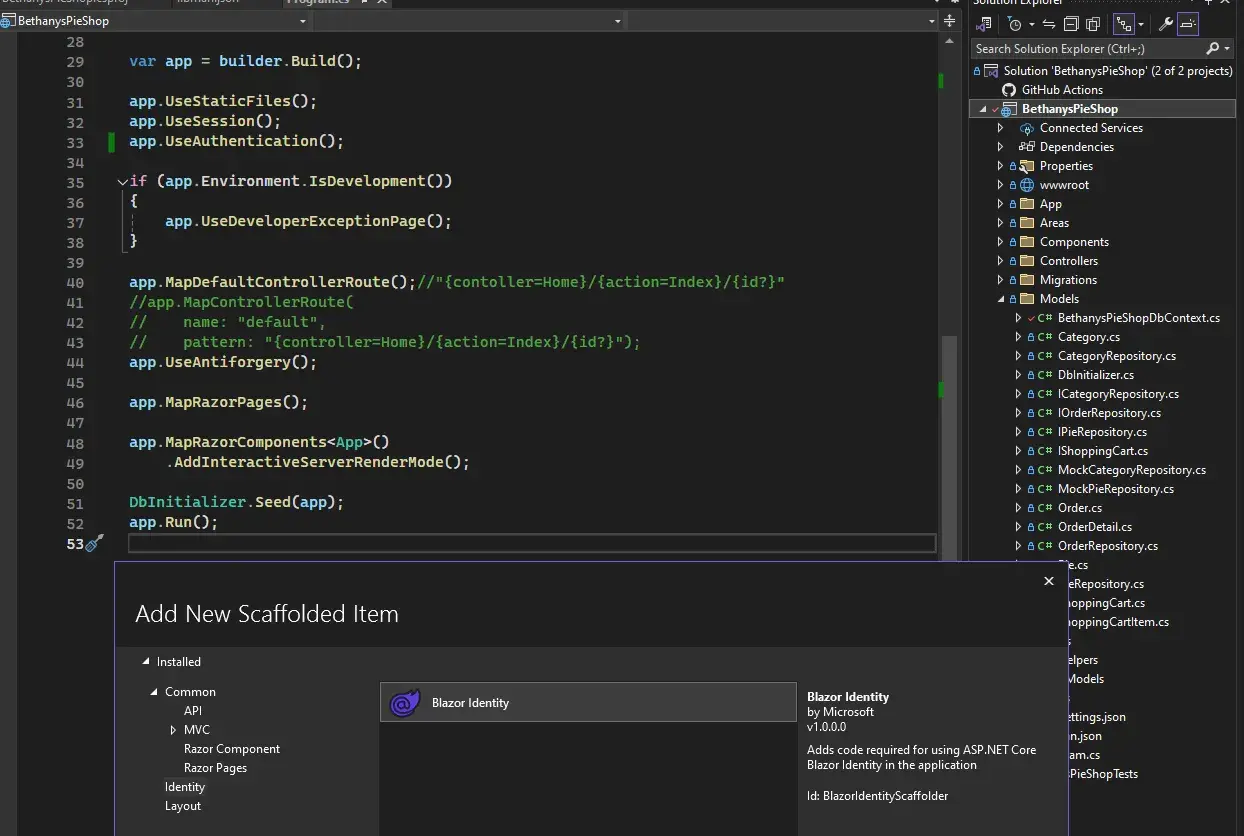Screen dimensions: 1244x836
Task: Select ICategoryRepository.cs file
Action: coord(1118,394)
